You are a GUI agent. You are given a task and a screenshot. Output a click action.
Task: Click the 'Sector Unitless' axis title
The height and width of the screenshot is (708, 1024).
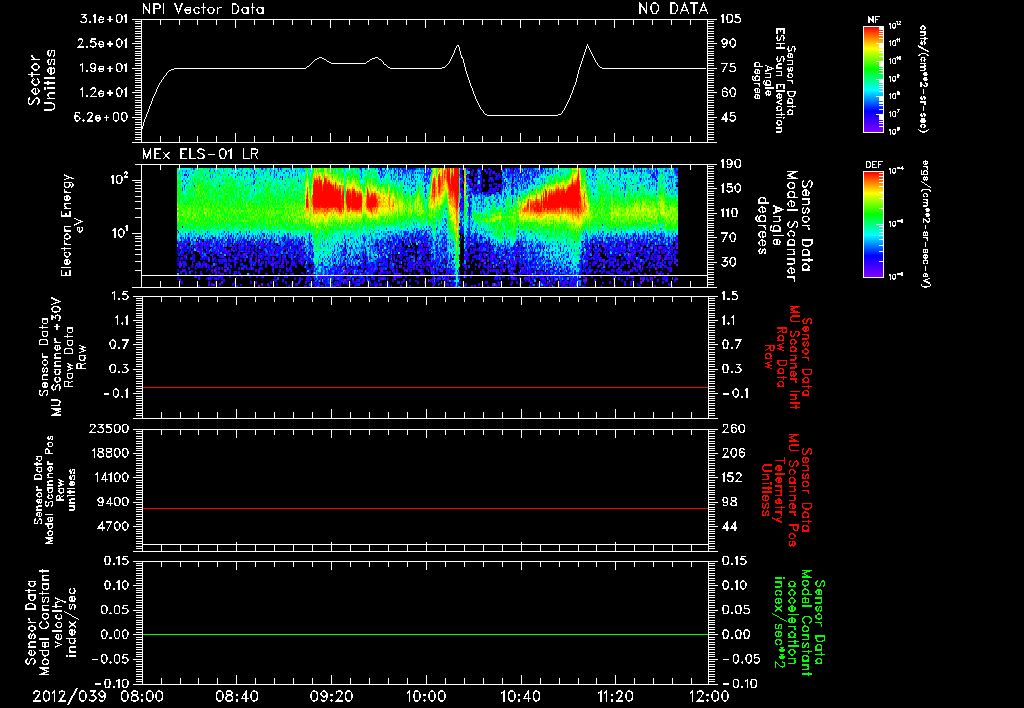coord(42,80)
